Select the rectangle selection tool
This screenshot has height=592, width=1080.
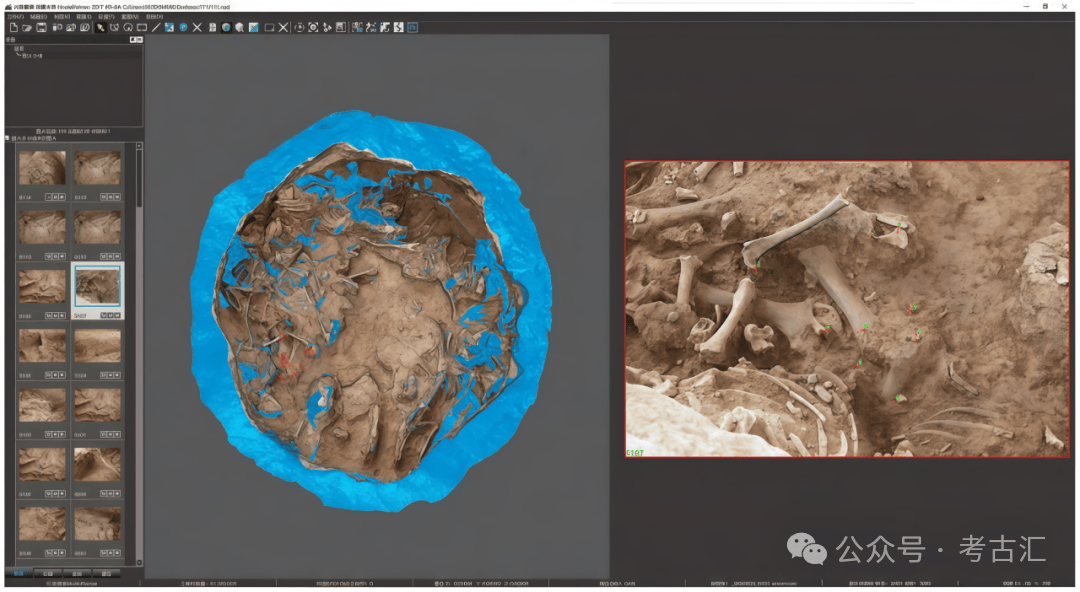(142, 27)
